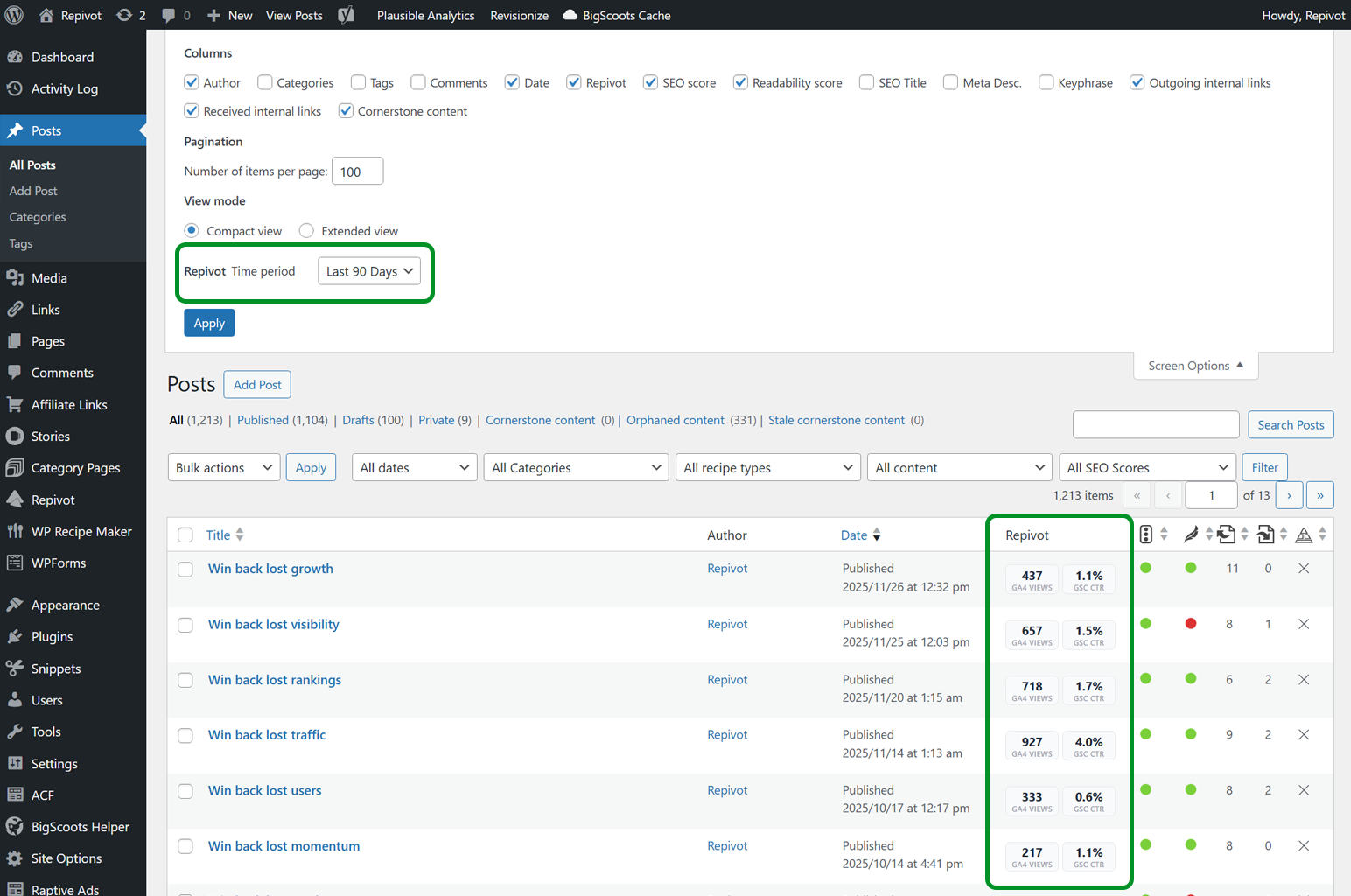Open the Bulk actions dropdown

click(x=223, y=467)
